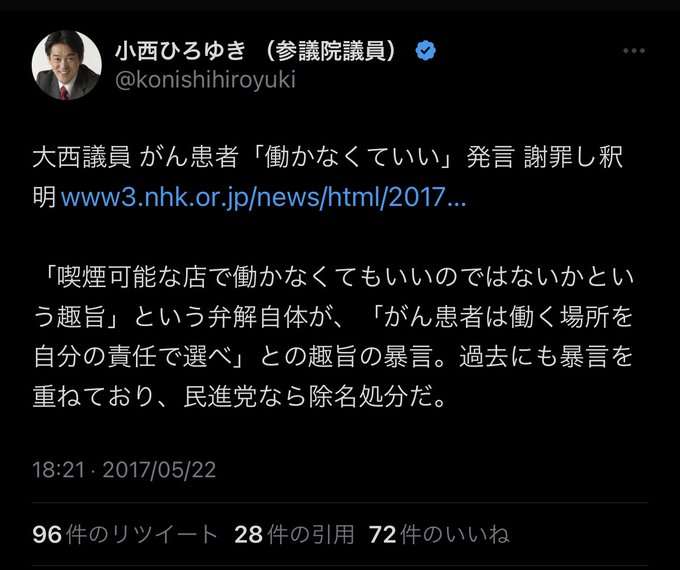Select the display name 小西ひろゆき
Viewport: 680px width, 570px height.
pyautogui.click(x=180, y=51)
